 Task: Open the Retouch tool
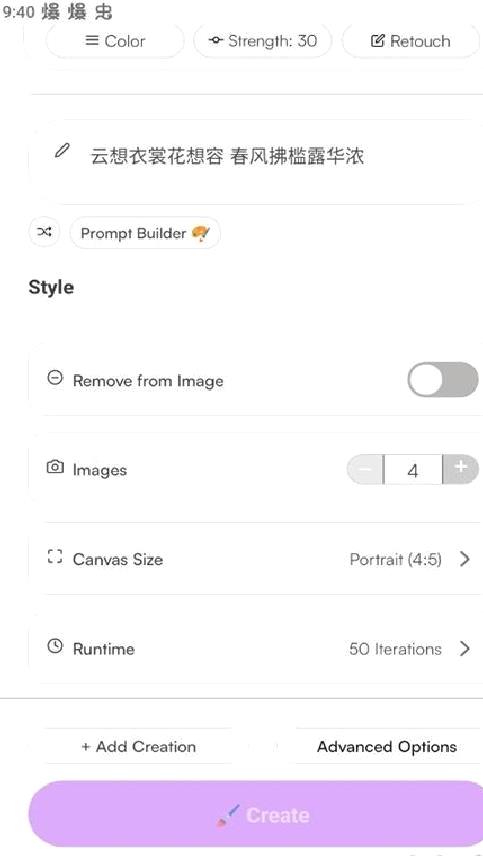[x=411, y=41]
